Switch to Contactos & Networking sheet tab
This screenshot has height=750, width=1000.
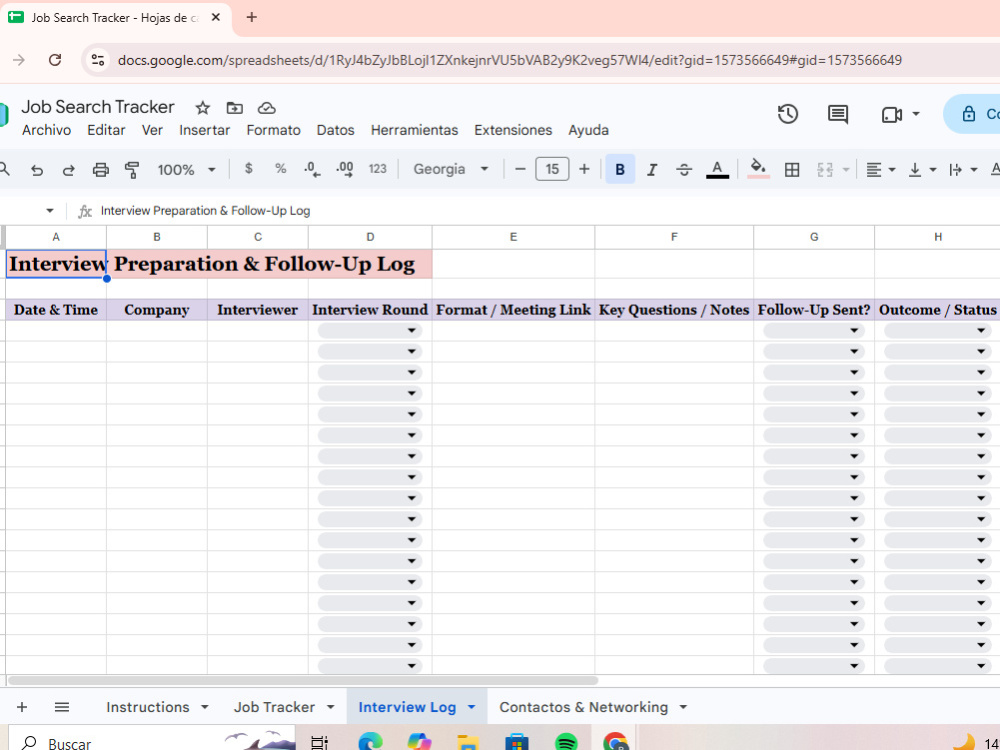pos(584,707)
